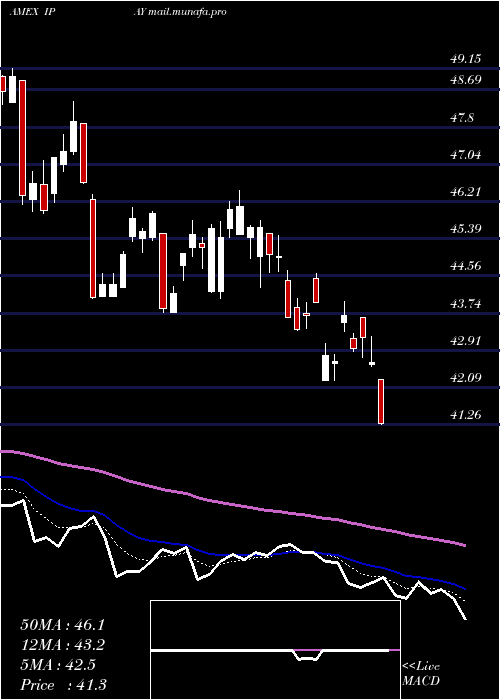
Task: Click the 48.69 price level label
Action: (465, 80)
